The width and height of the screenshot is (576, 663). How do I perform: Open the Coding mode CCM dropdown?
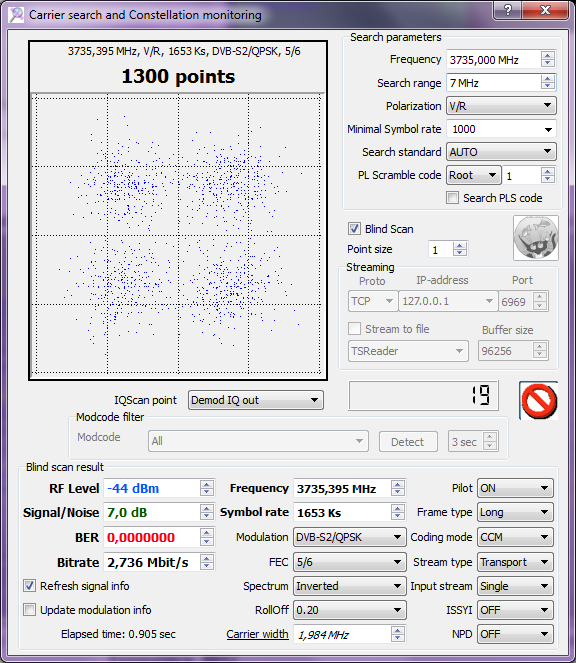click(515, 537)
